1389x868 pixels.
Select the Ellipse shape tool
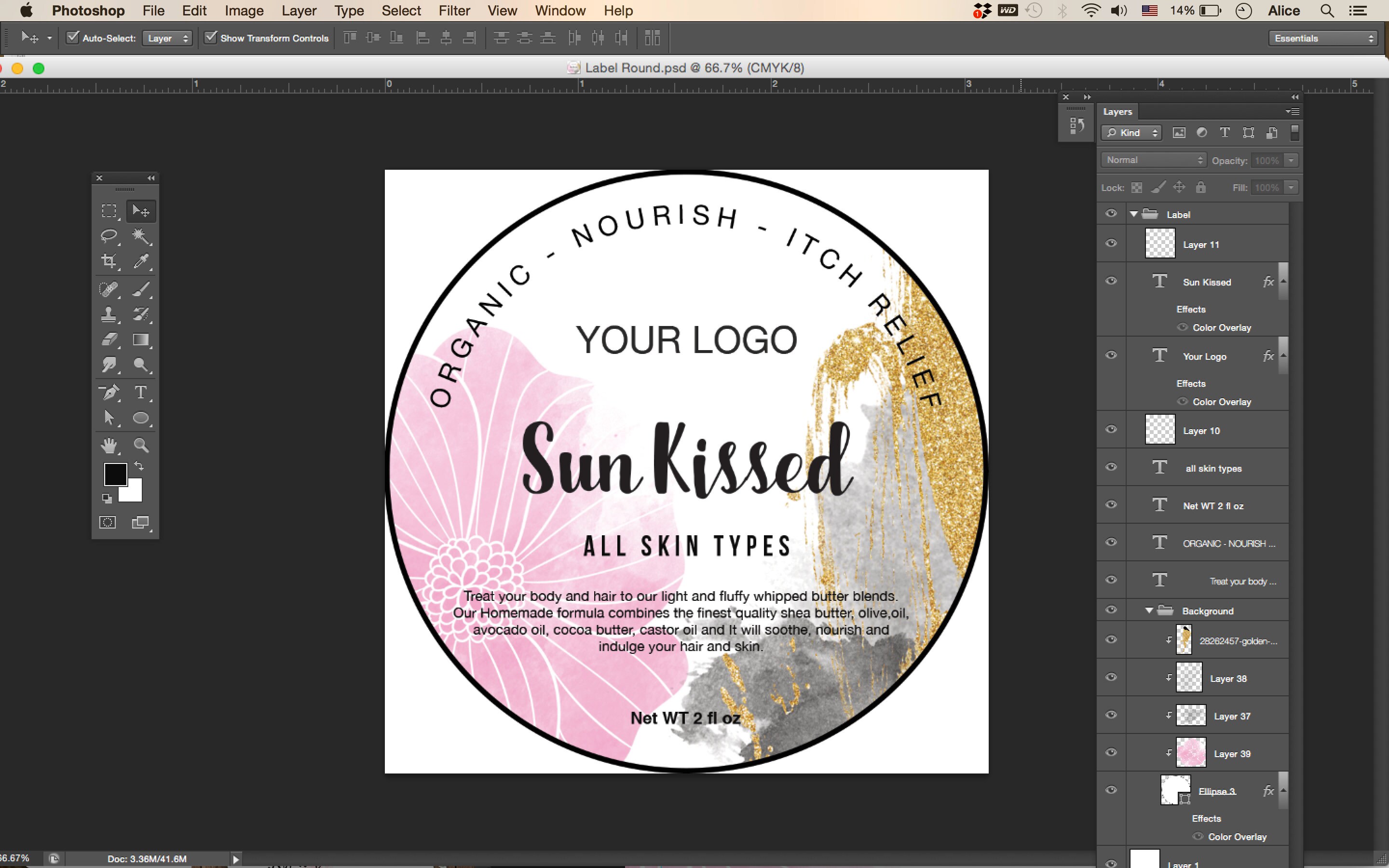pos(141,418)
